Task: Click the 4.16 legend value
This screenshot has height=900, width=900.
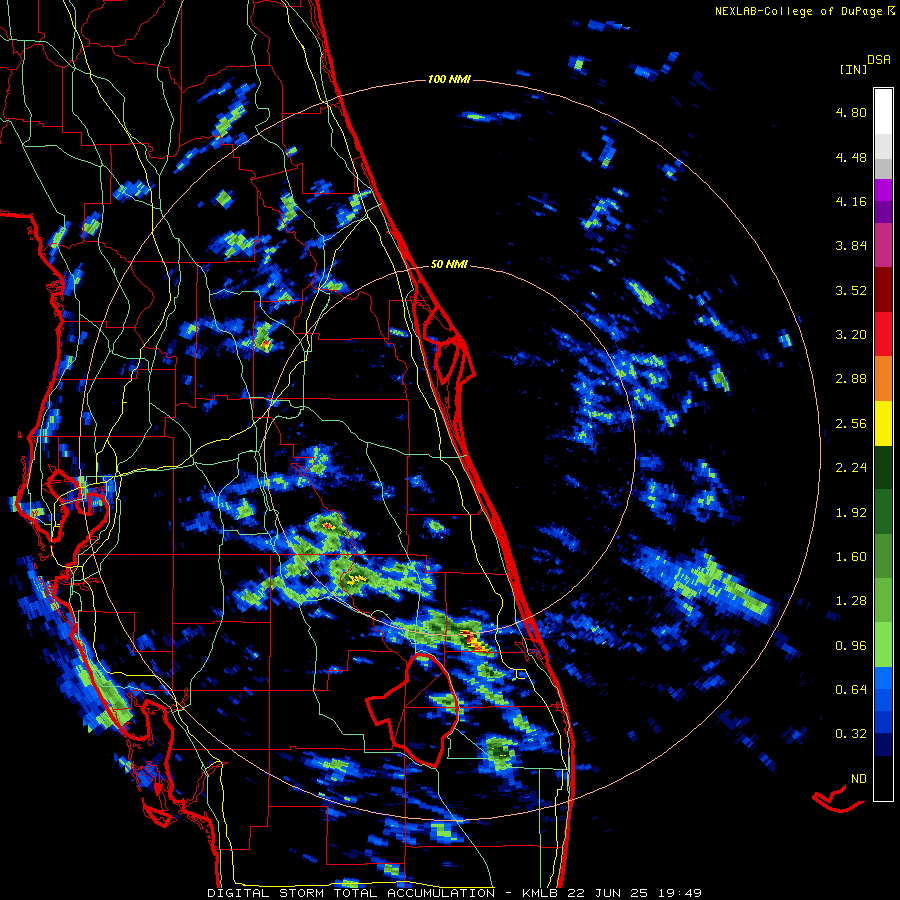Action: point(851,201)
